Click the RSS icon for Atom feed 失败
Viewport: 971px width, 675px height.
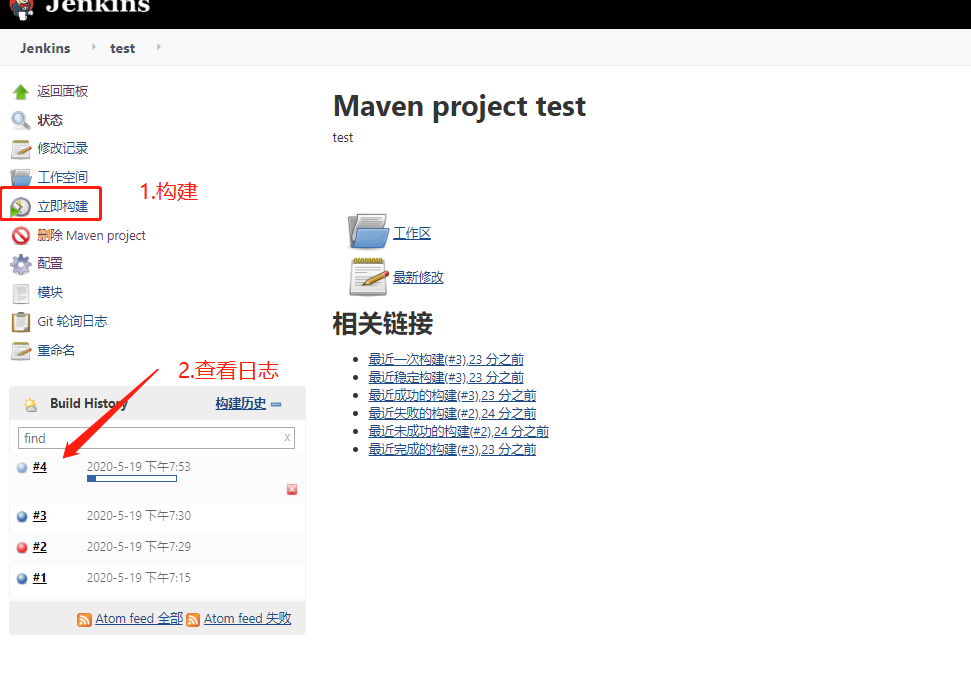click(x=193, y=619)
